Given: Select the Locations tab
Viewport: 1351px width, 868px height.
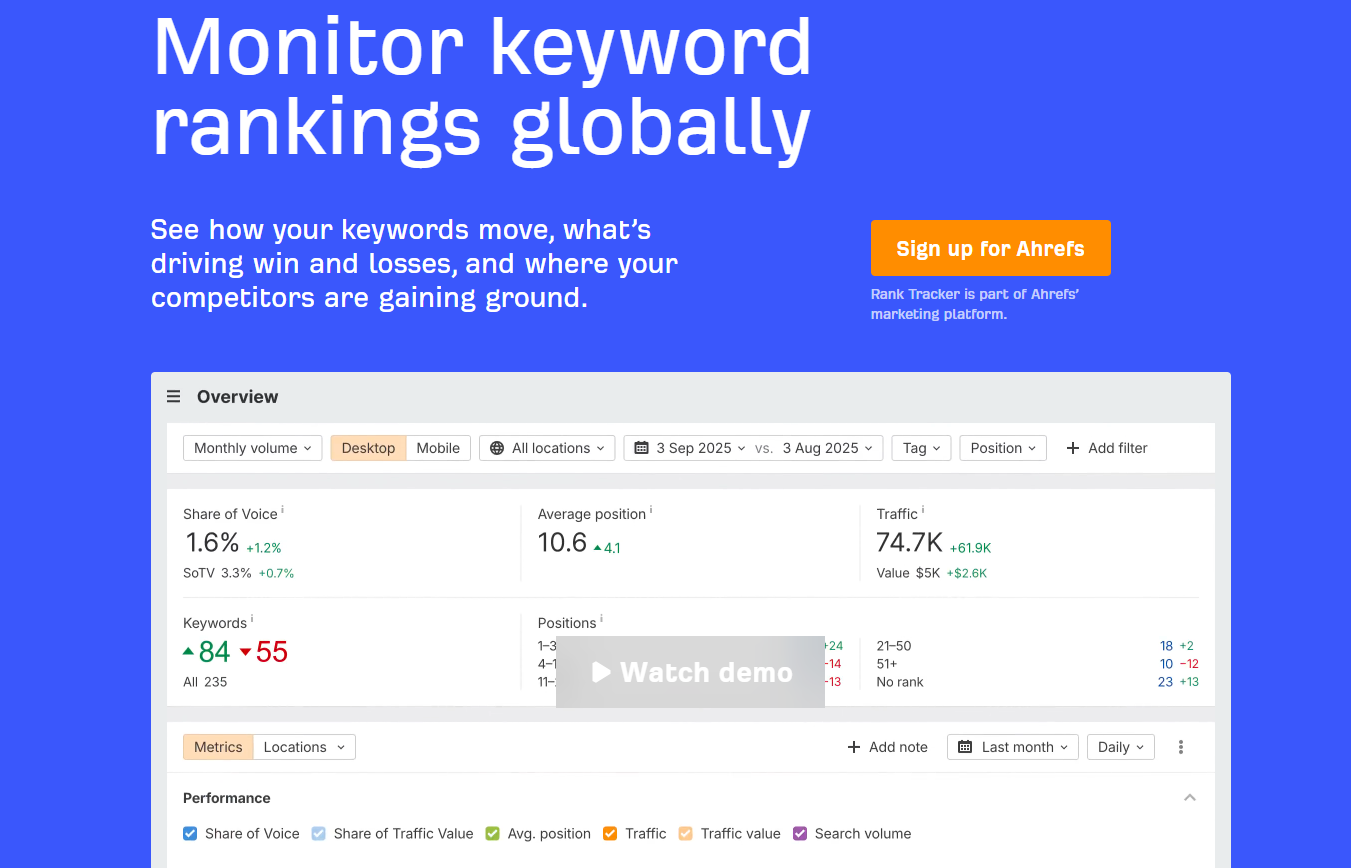Looking at the screenshot, I should 304,747.
